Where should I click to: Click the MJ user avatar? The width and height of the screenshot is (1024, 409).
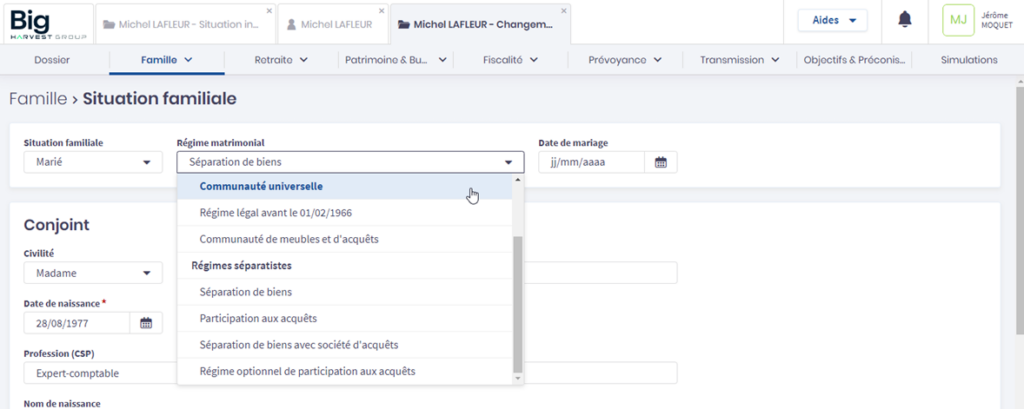point(958,20)
